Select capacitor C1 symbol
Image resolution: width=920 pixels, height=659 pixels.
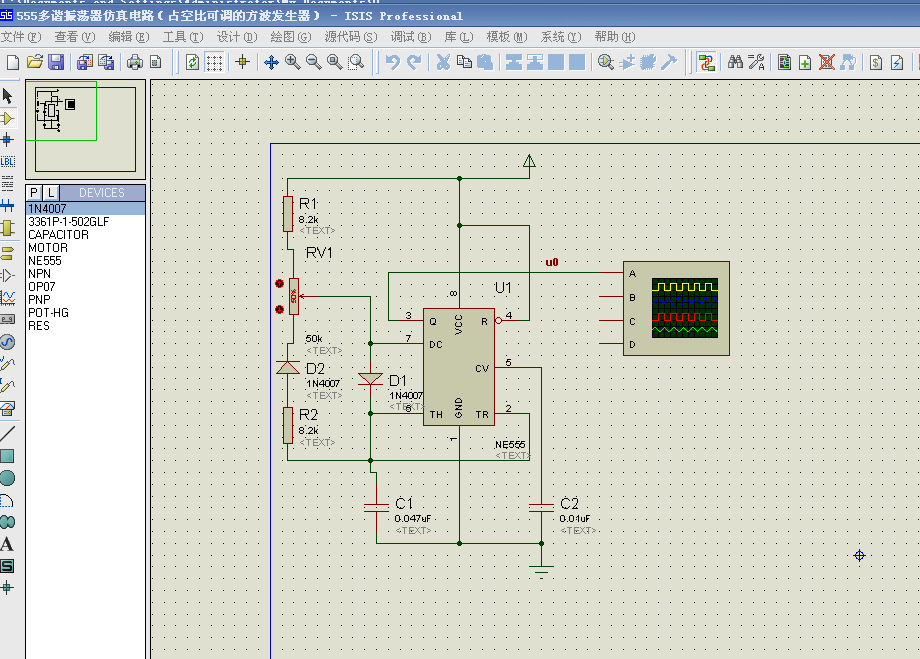(376, 508)
